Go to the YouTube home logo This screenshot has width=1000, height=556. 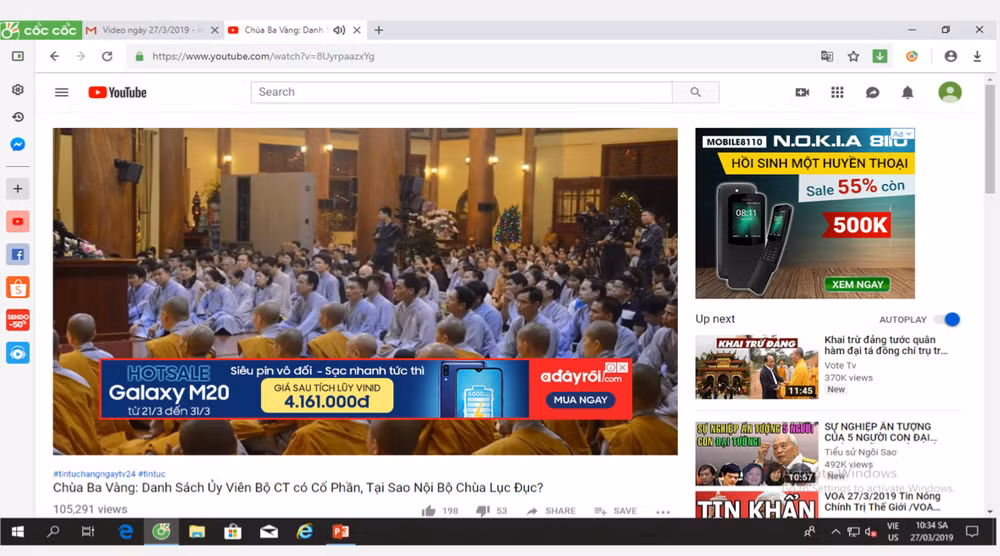click(117, 92)
